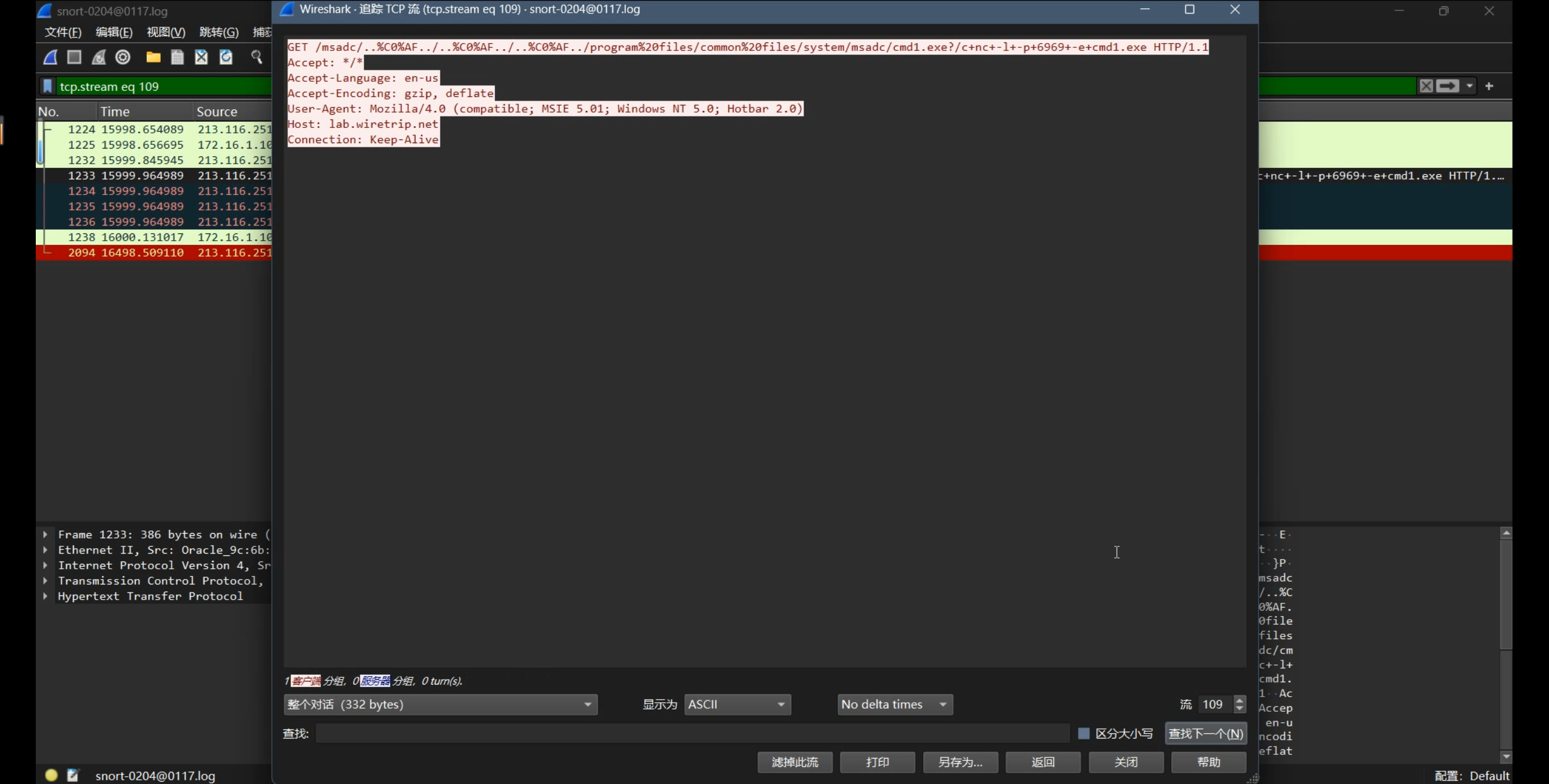
Task: Click the close capture file icon
Action: (x=201, y=57)
